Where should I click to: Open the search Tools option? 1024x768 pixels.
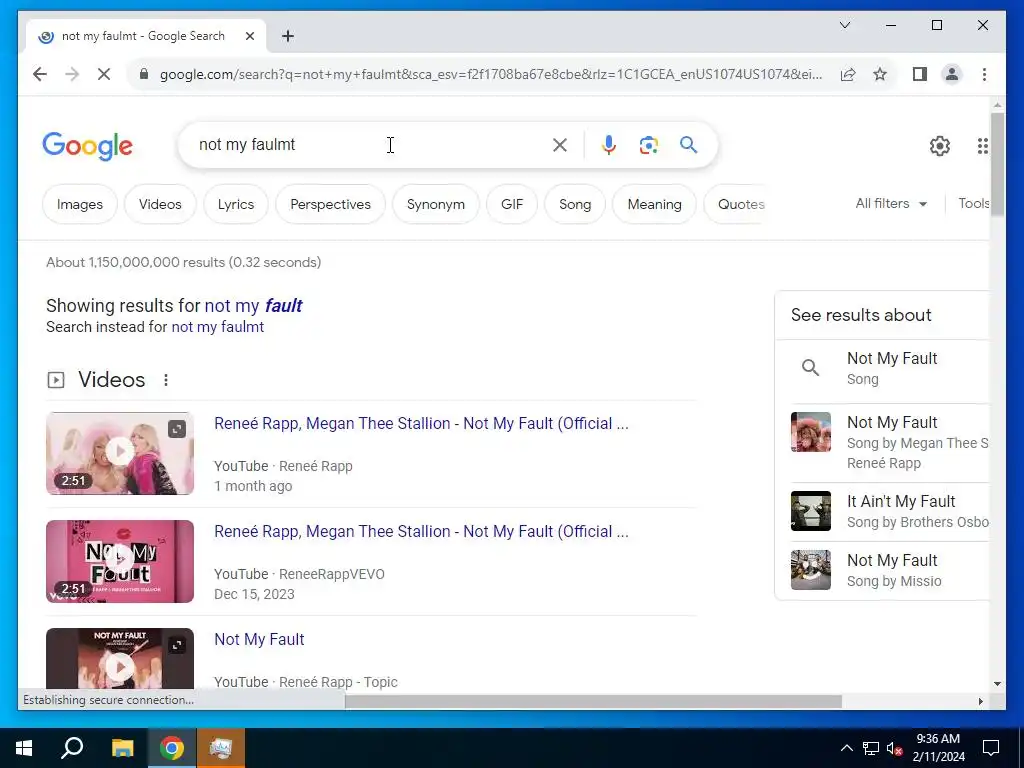click(x=973, y=204)
